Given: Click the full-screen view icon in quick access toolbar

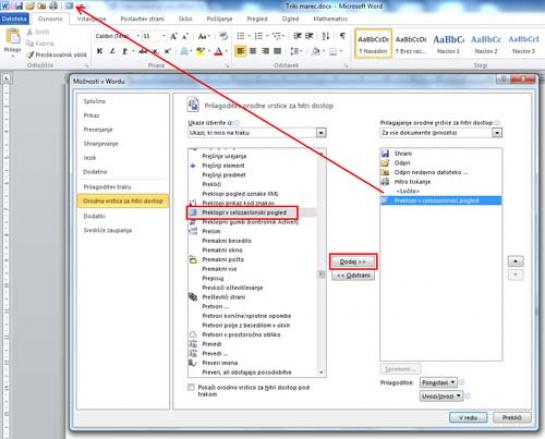Looking at the screenshot, I should [x=70, y=6].
